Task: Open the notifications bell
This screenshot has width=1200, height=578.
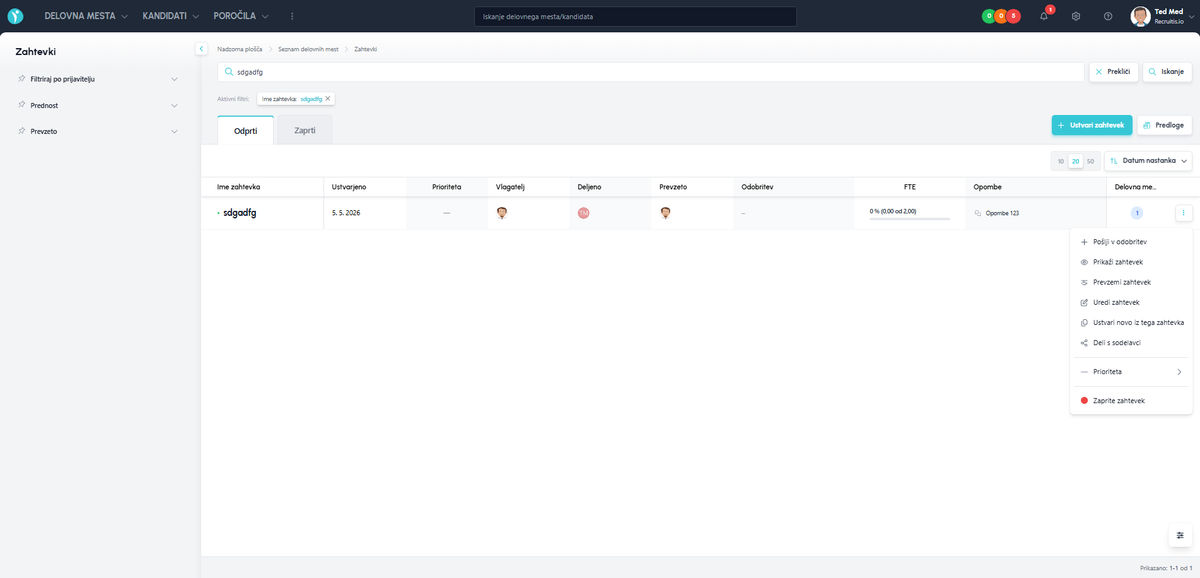Action: 1044,16
